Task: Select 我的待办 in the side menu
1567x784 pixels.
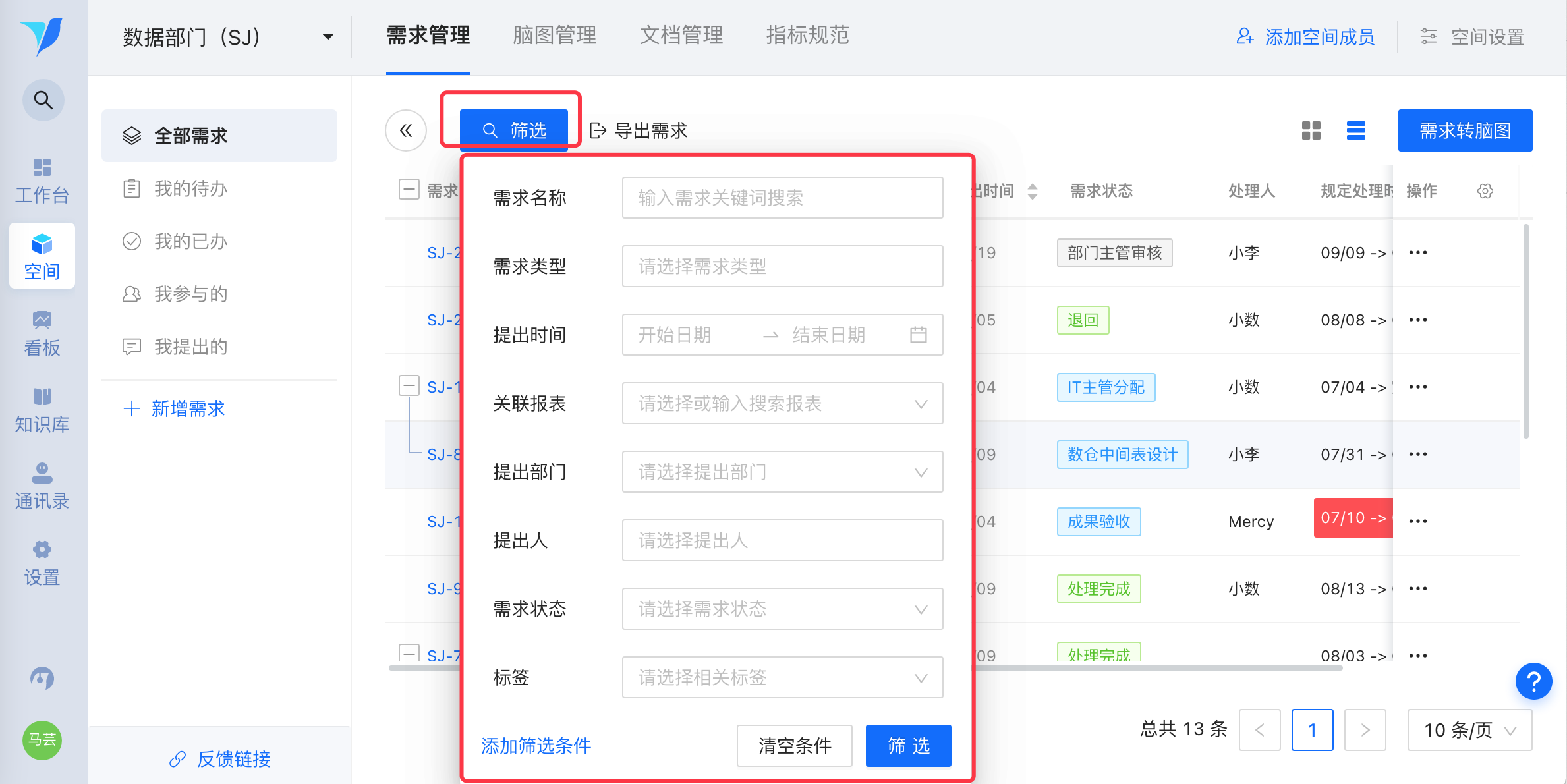Action: 219,188
